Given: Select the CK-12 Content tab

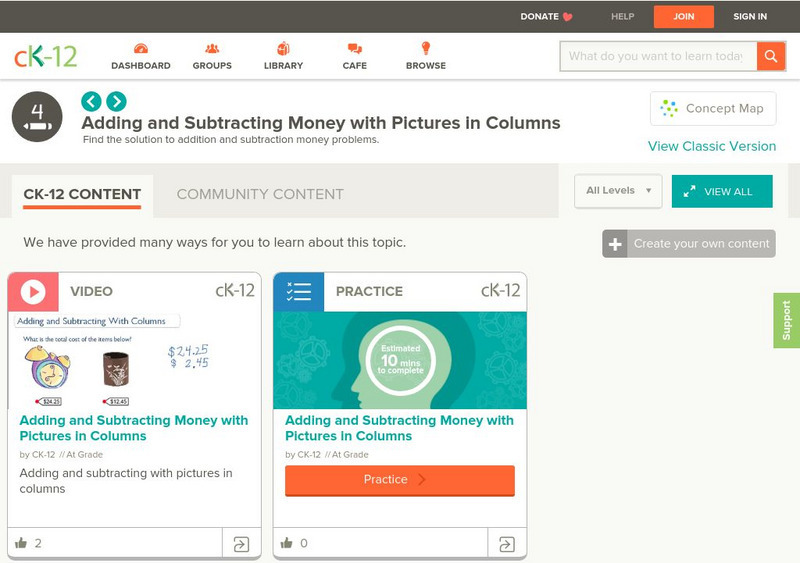Looking at the screenshot, I should [x=82, y=194].
